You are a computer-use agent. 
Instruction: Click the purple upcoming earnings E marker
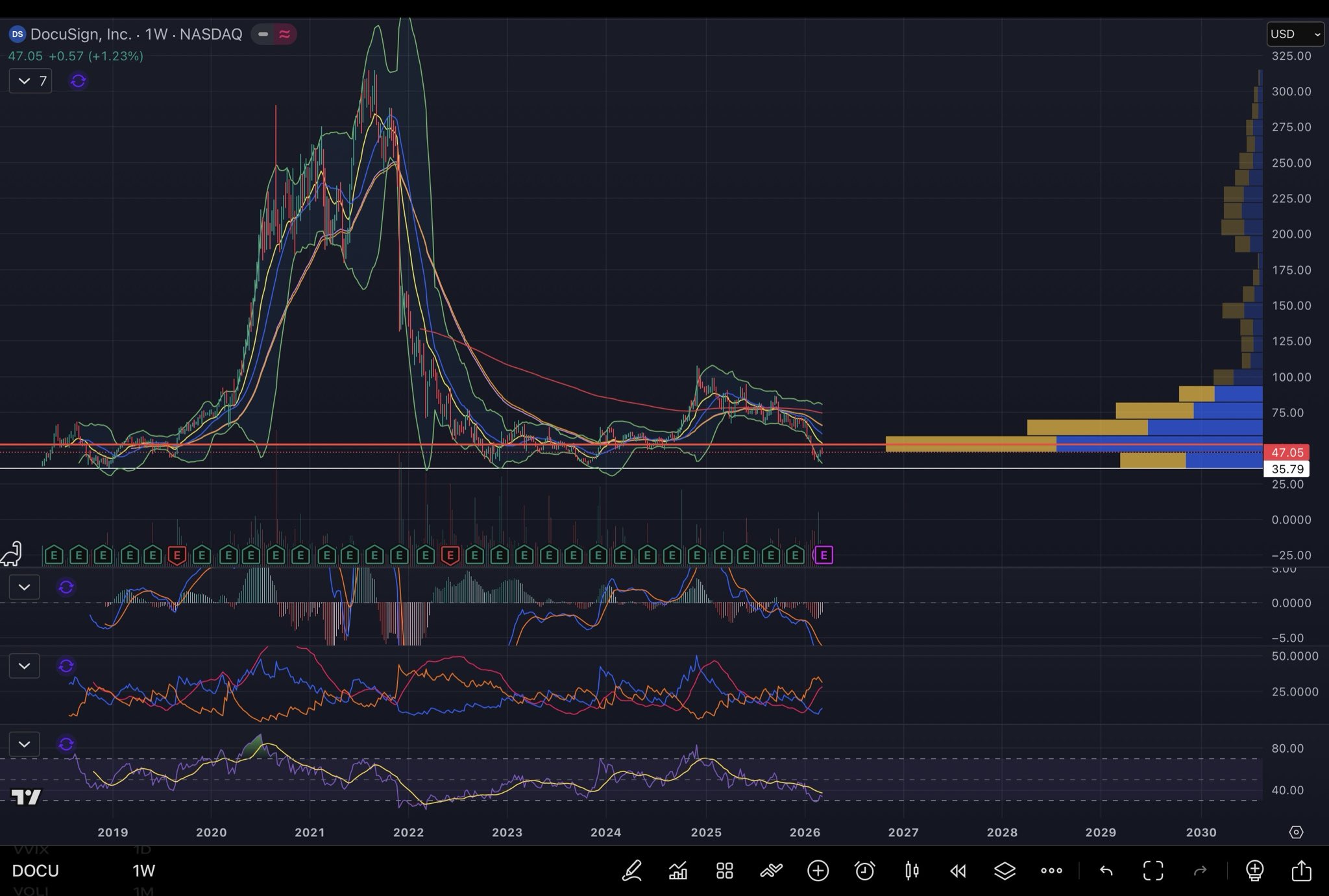click(823, 555)
